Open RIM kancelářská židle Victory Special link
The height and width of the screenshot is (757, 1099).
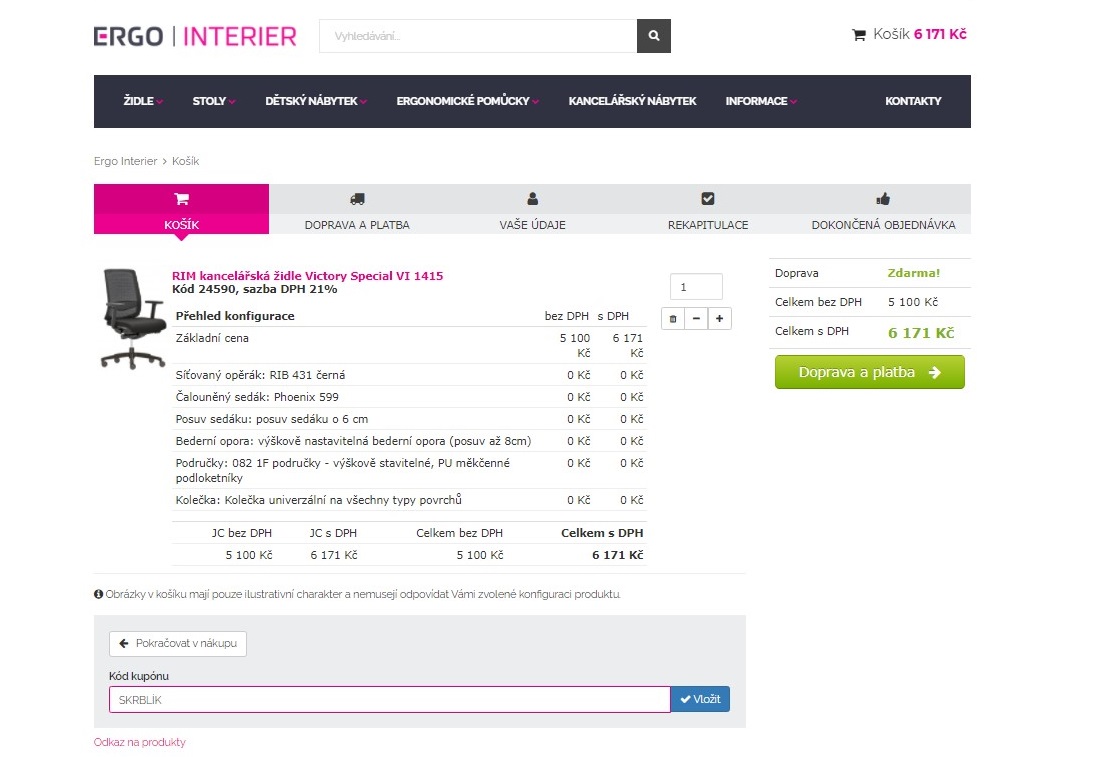pyautogui.click(x=308, y=275)
